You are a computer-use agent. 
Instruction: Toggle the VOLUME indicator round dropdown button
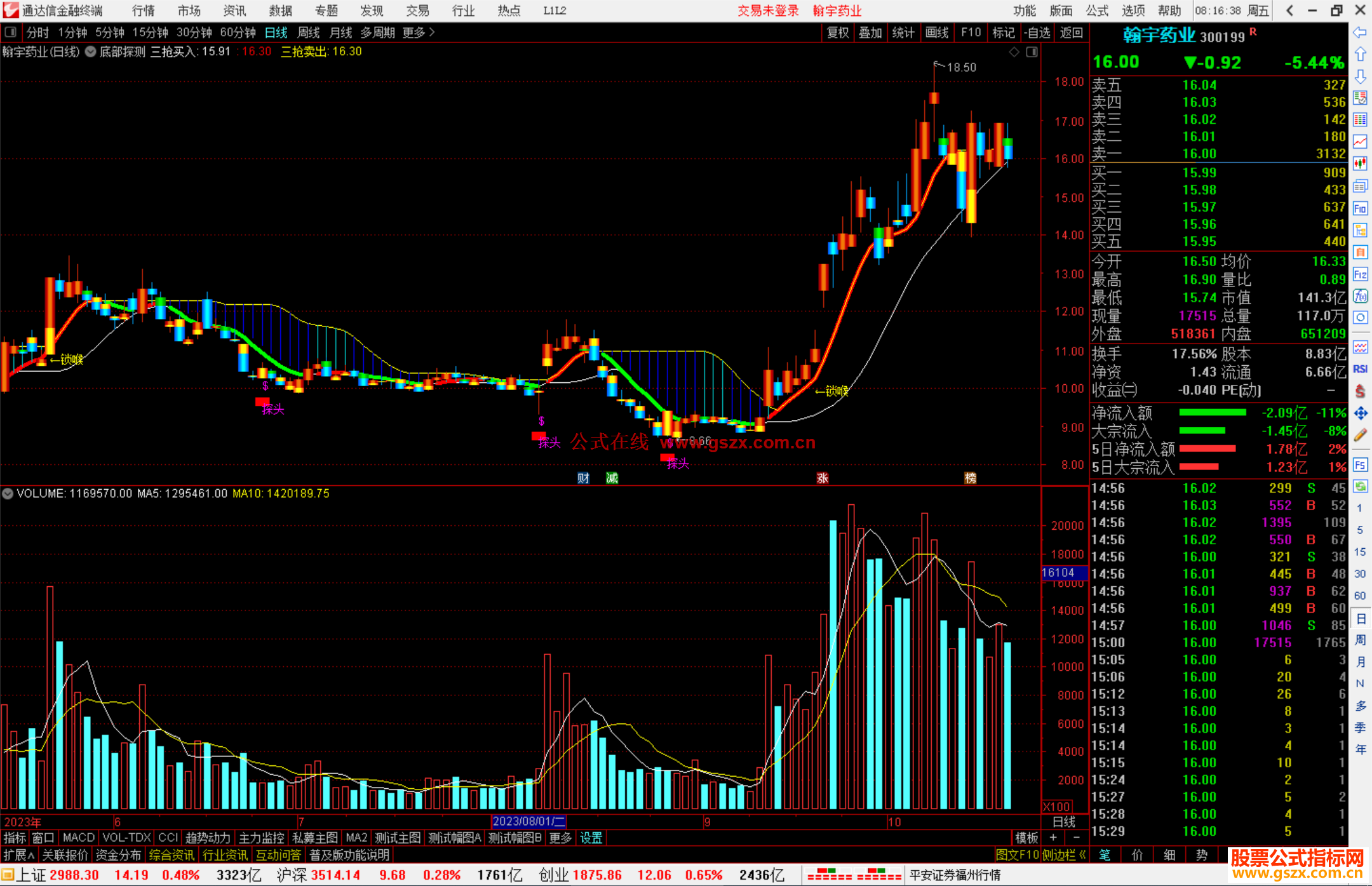[x=8, y=493]
